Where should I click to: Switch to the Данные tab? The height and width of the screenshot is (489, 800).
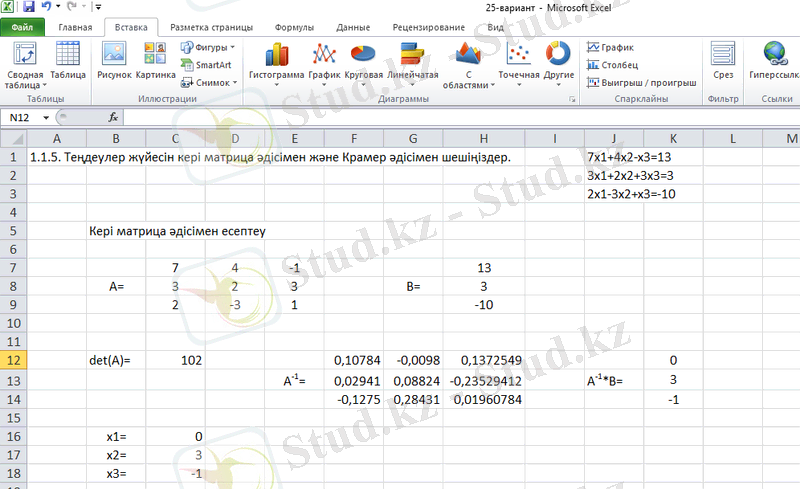[353, 27]
